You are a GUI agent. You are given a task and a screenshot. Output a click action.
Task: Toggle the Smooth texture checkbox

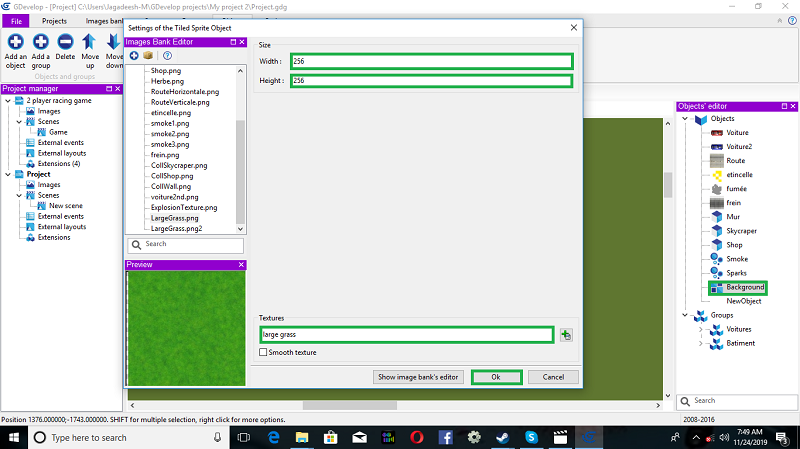[x=263, y=352]
